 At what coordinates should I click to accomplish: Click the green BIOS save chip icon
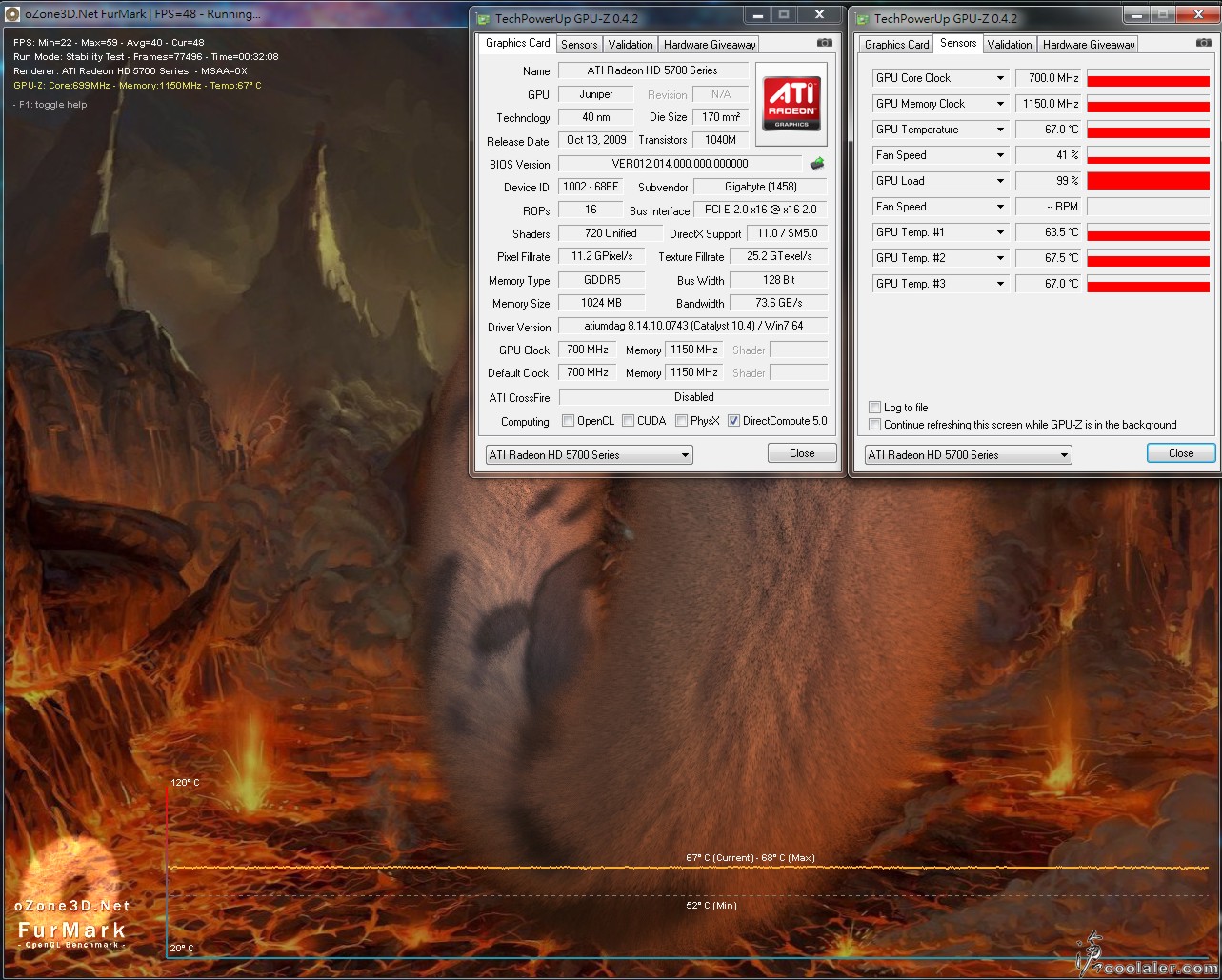click(x=816, y=164)
